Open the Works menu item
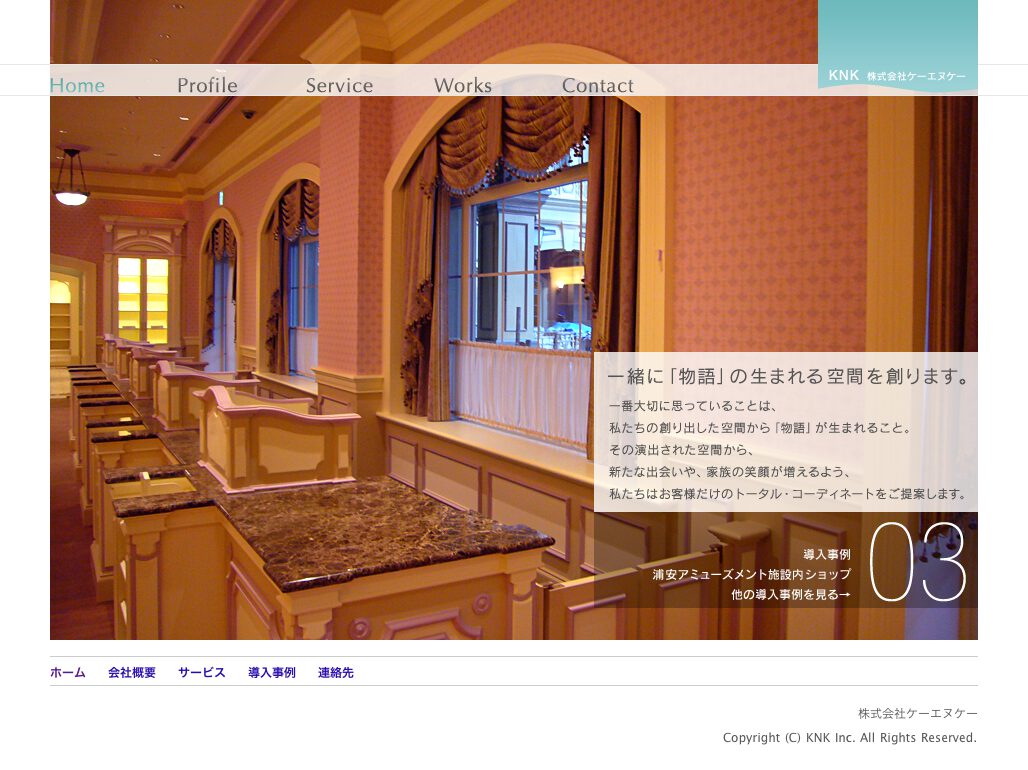Image resolution: width=1028 pixels, height=770 pixels. pos(462,86)
